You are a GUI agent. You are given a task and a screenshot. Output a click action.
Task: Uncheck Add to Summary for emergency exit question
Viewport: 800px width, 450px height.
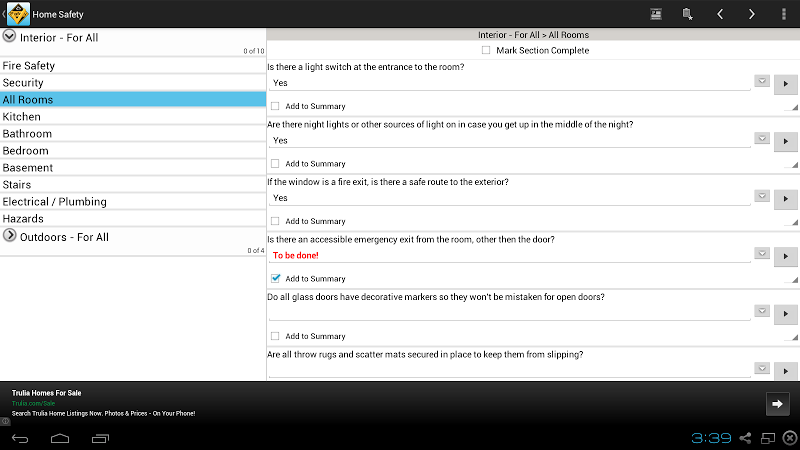pos(276,278)
